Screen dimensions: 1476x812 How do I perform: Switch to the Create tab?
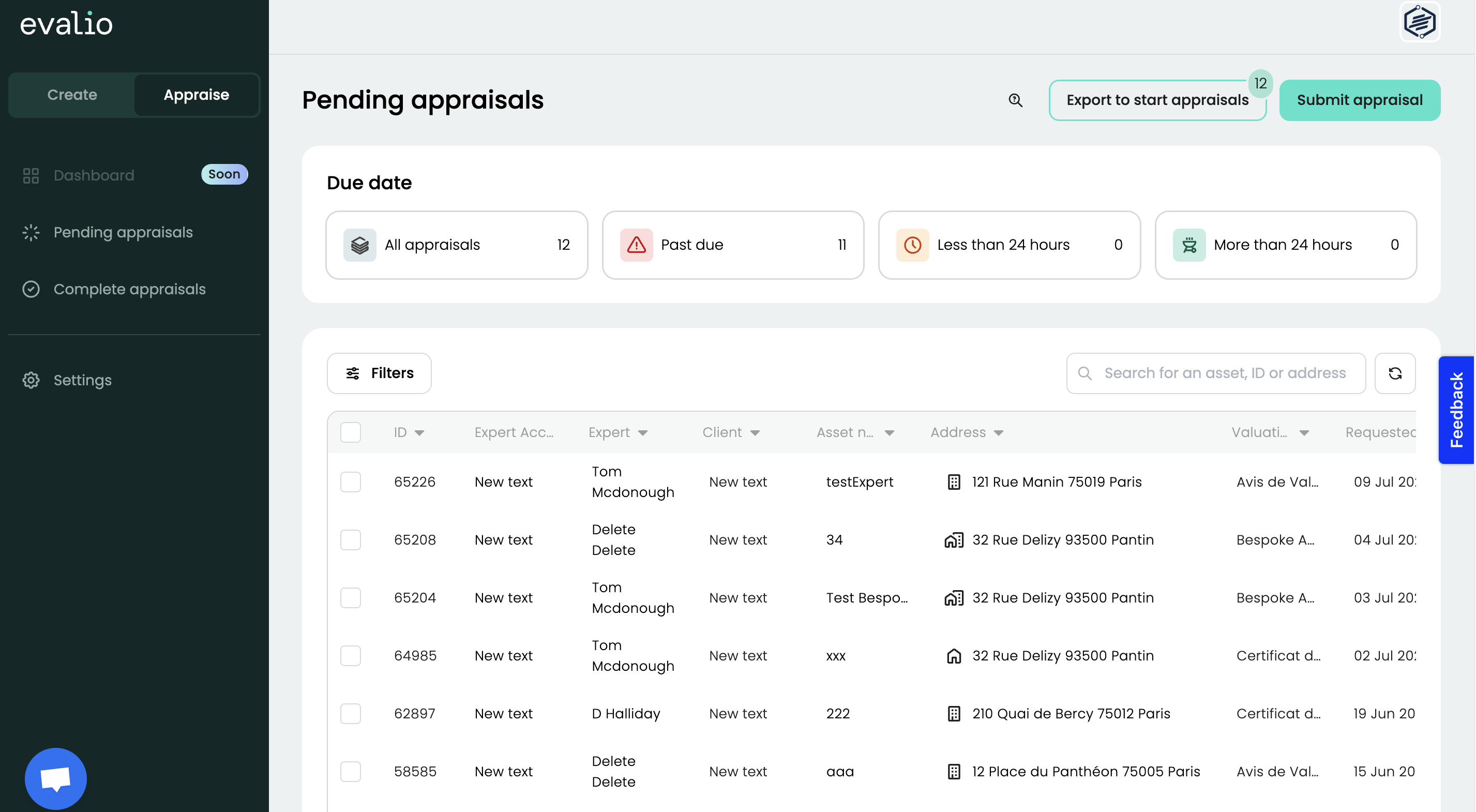72,95
